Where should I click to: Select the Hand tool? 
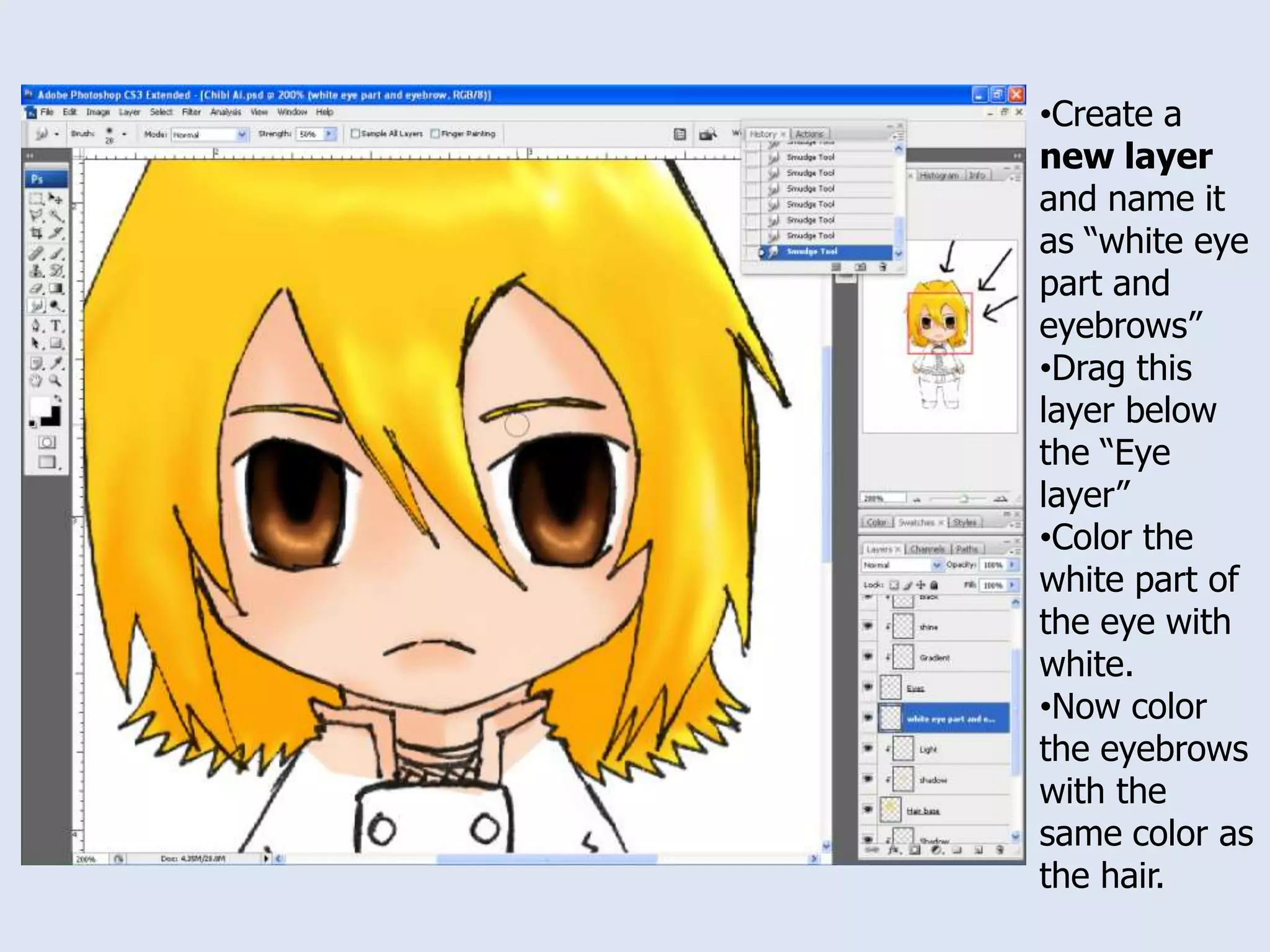coord(37,381)
